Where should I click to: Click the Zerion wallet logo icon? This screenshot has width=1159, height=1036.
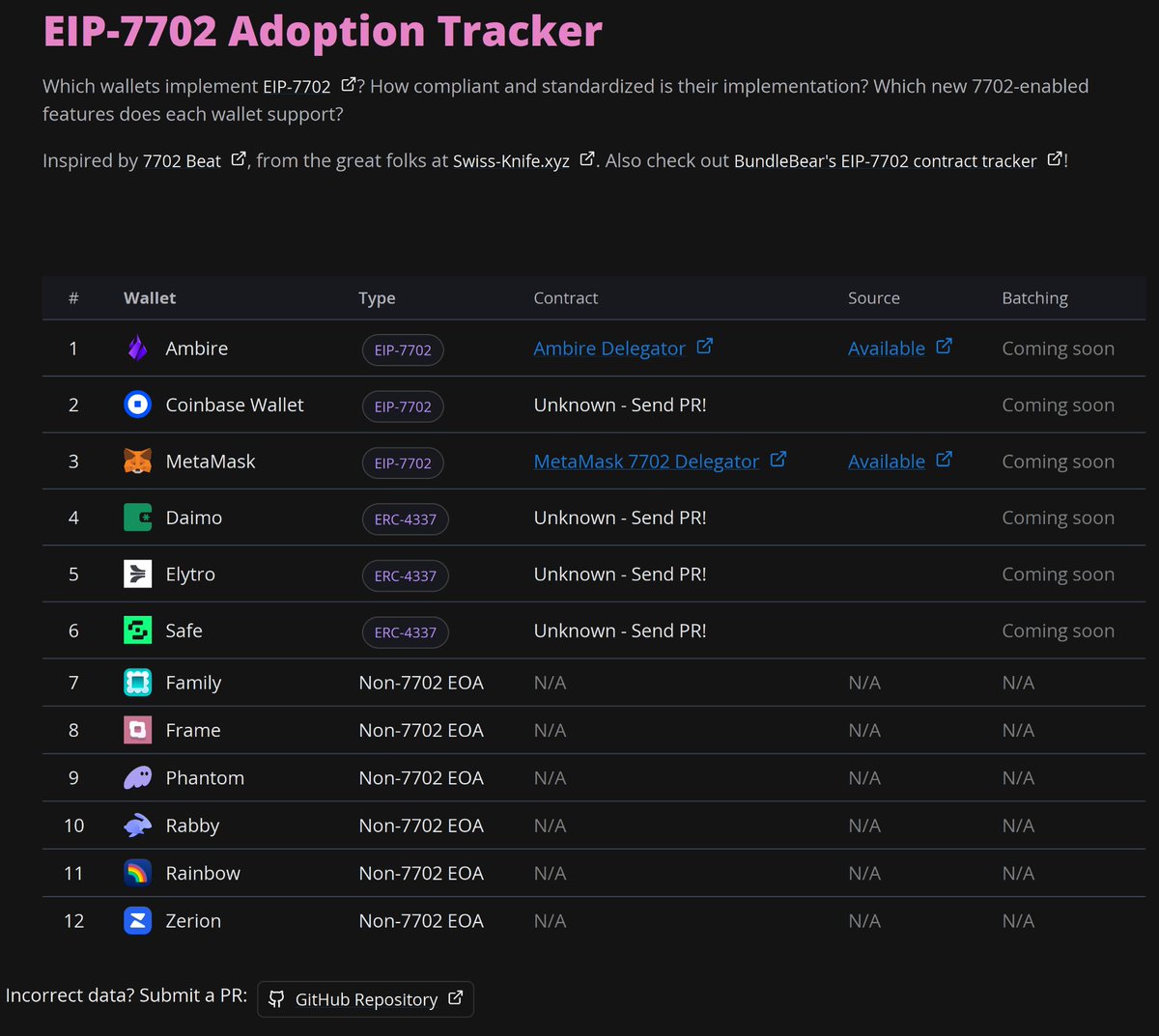click(138, 921)
